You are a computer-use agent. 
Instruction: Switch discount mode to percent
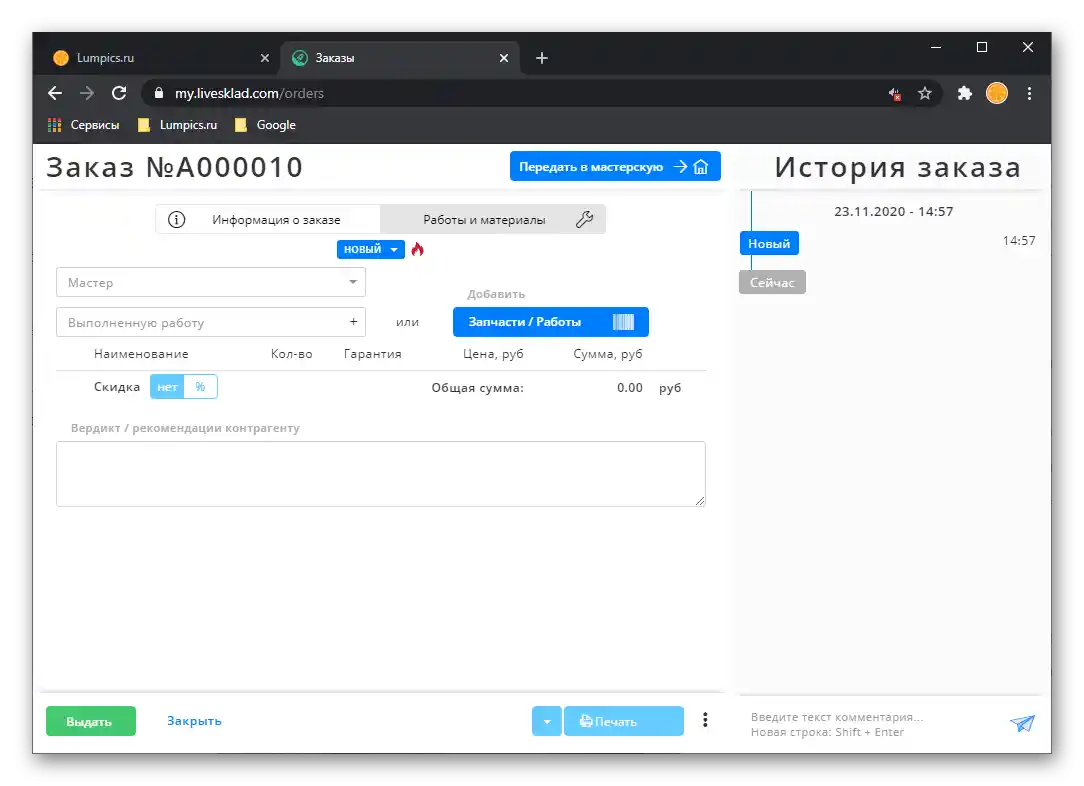199,386
